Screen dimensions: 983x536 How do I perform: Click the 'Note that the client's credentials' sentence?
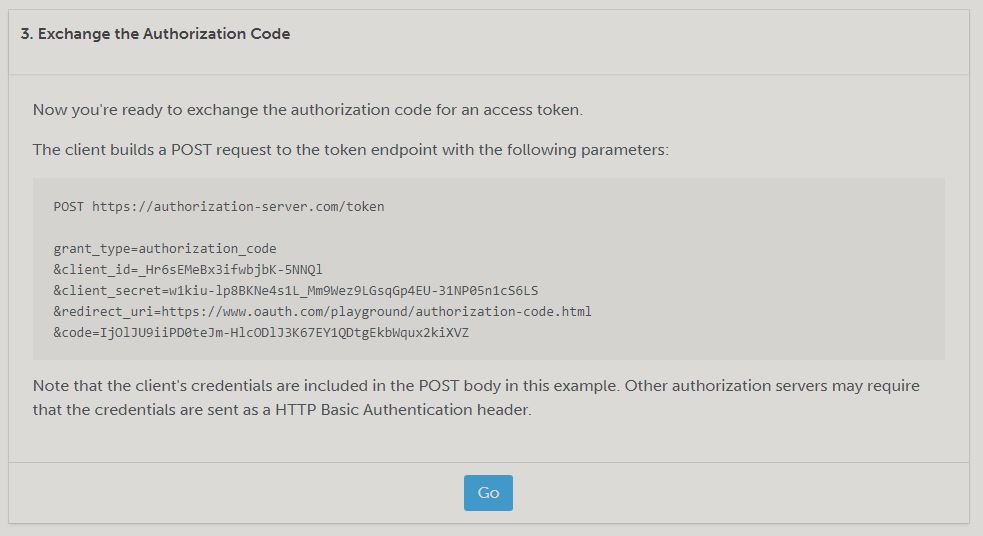[300, 386]
